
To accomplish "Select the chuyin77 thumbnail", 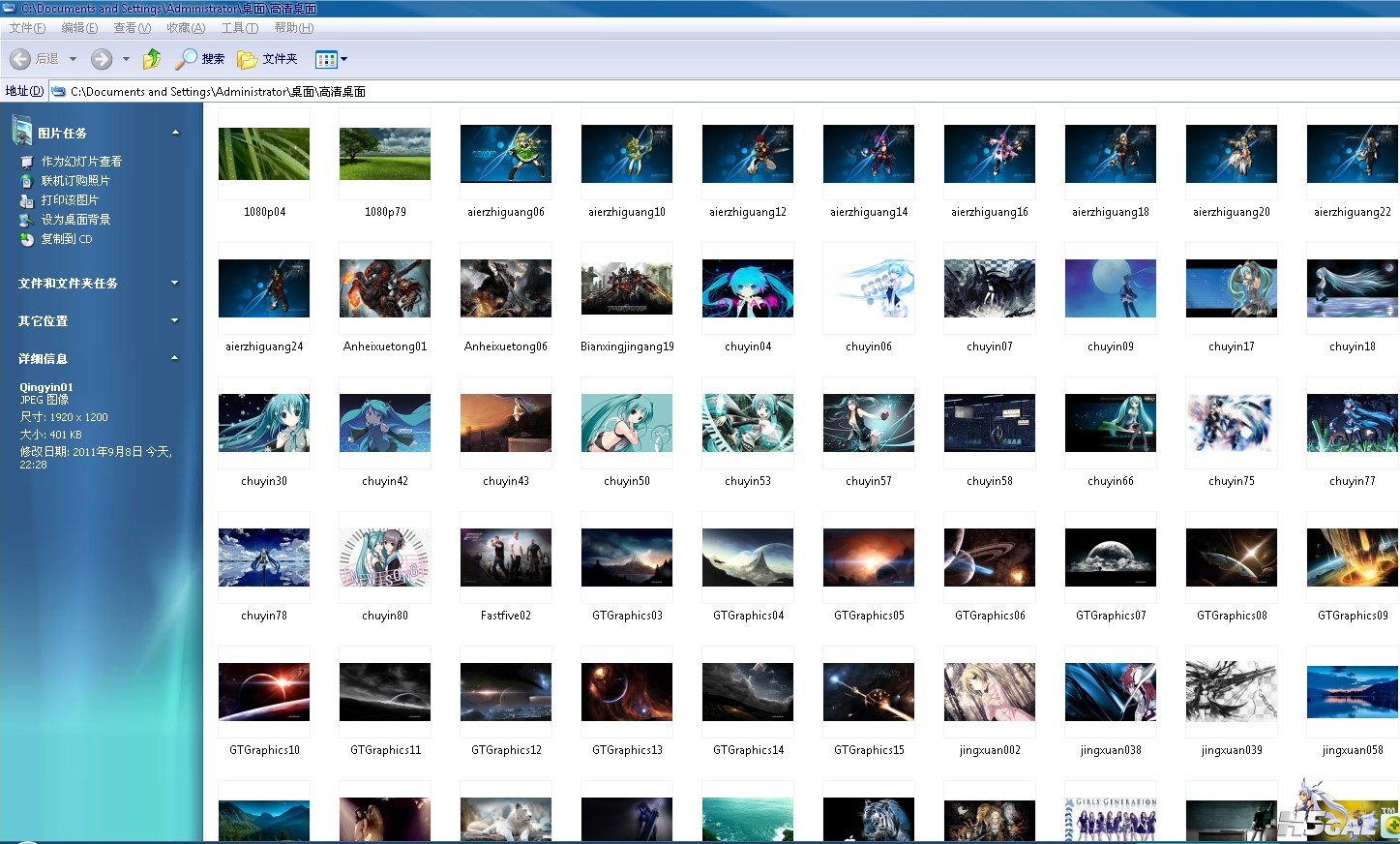I will (x=1353, y=423).
